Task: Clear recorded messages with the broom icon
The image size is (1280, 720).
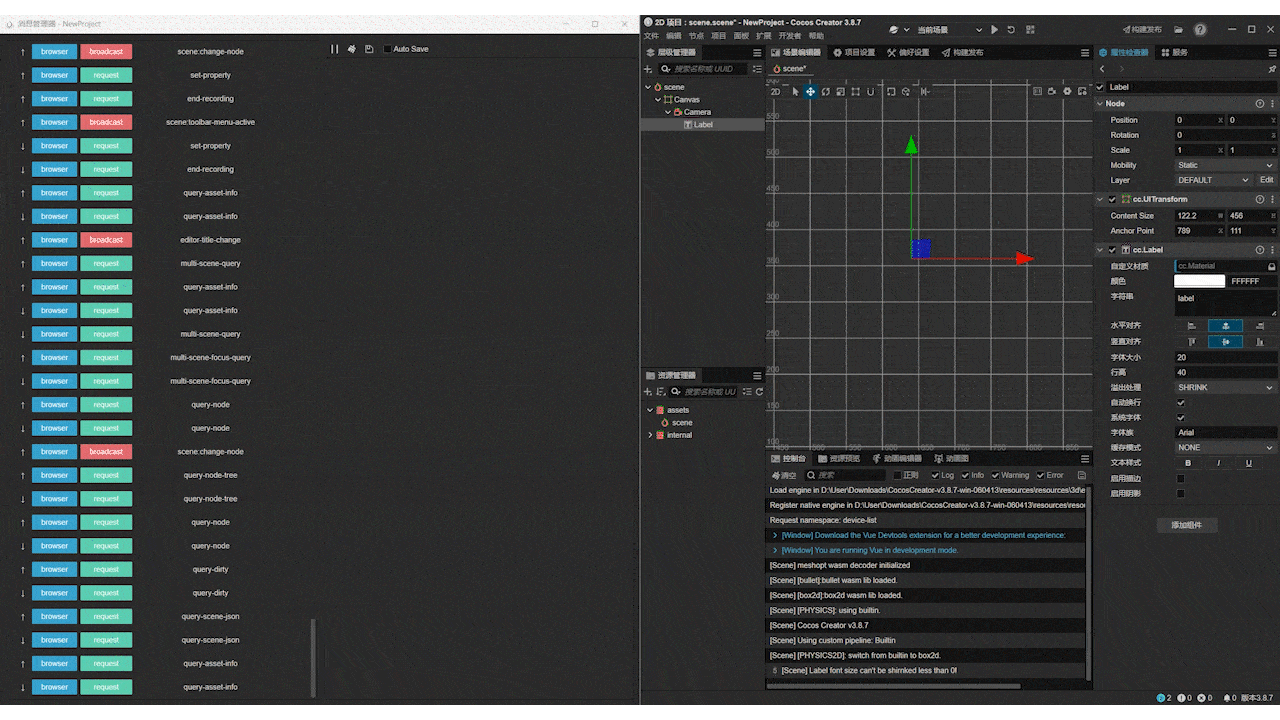Action: pyautogui.click(x=352, y=49)
